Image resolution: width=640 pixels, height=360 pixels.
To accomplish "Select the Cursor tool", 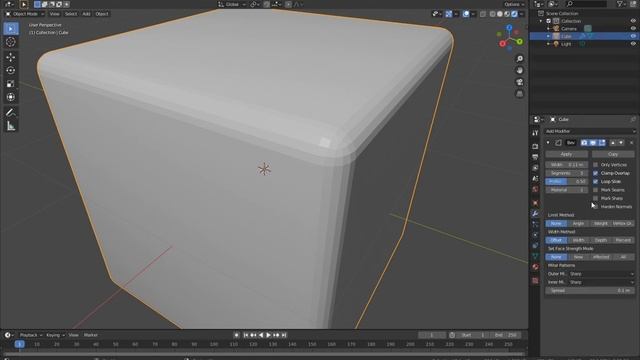I will point(11,42).
